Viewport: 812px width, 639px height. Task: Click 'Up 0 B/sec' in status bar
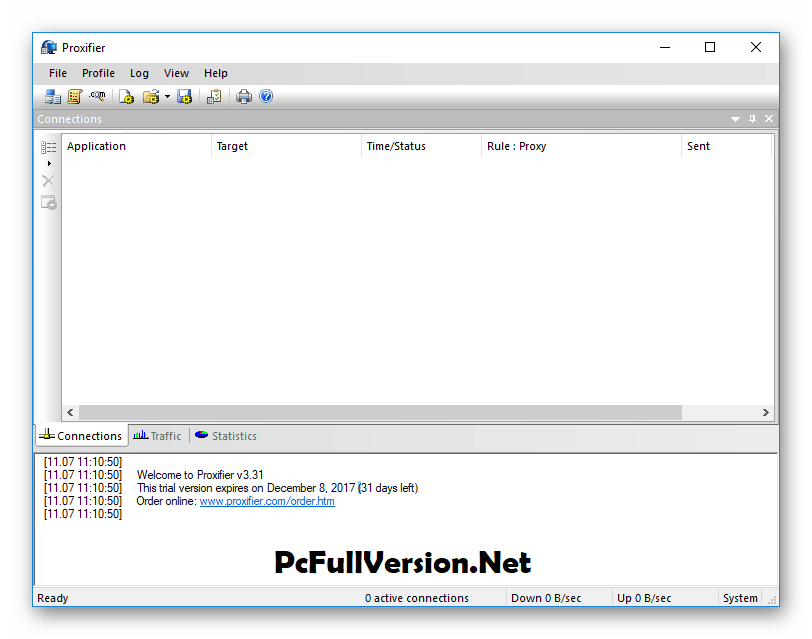pos(644,598)
